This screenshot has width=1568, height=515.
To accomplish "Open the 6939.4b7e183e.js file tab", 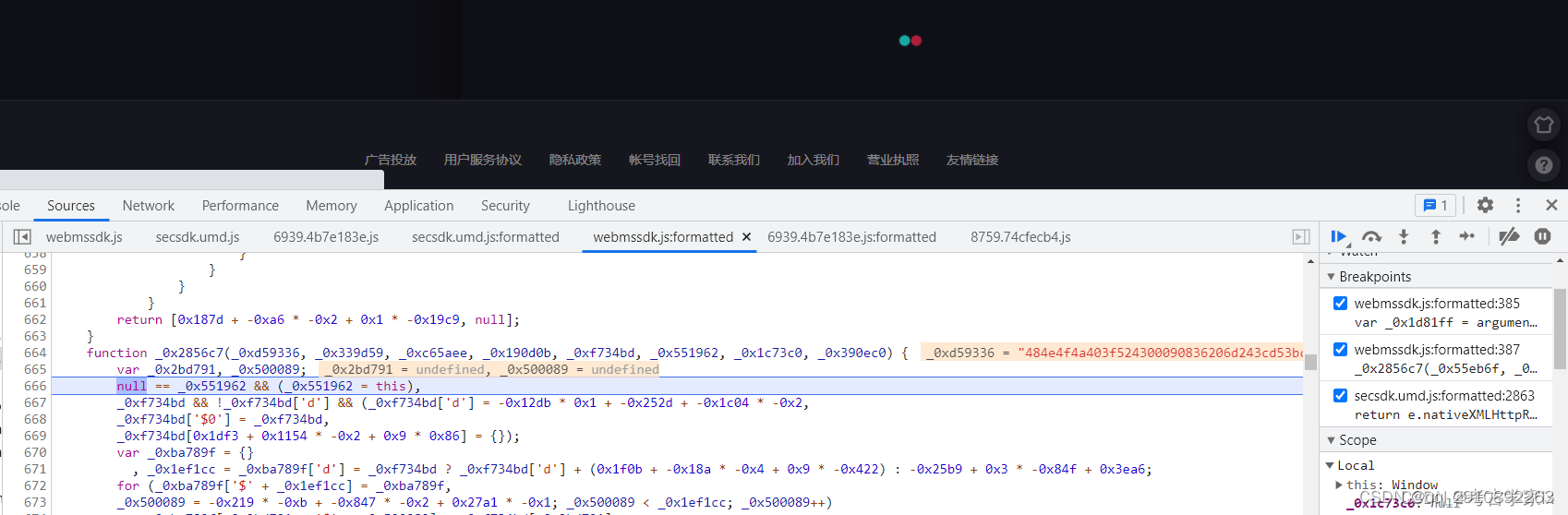I will pyautogui.click(x=326, y=237).
